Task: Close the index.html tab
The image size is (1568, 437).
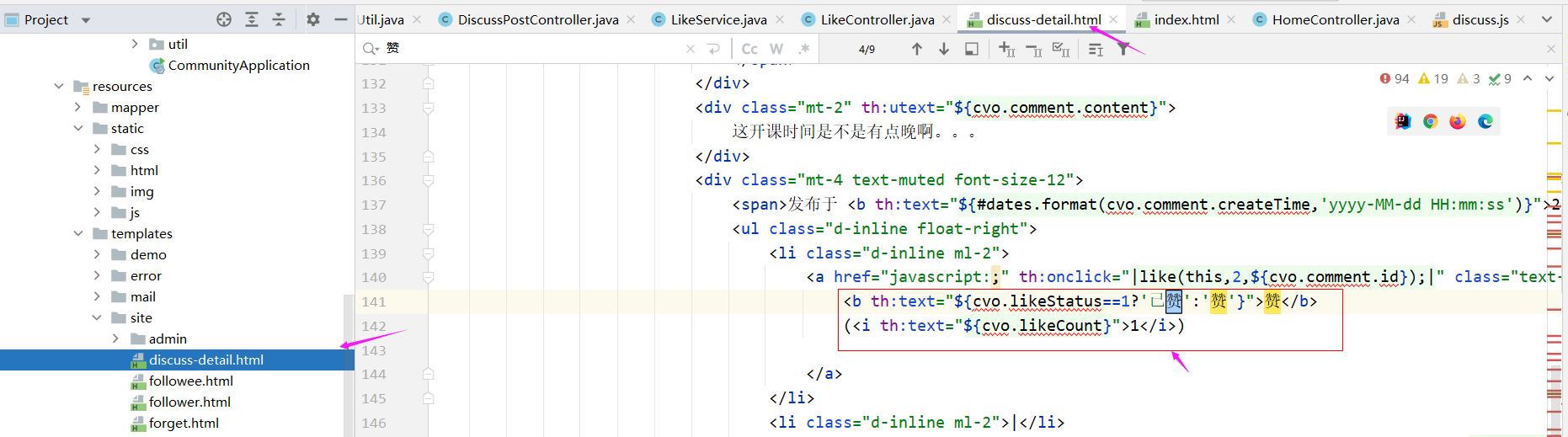Action: 1231,19
